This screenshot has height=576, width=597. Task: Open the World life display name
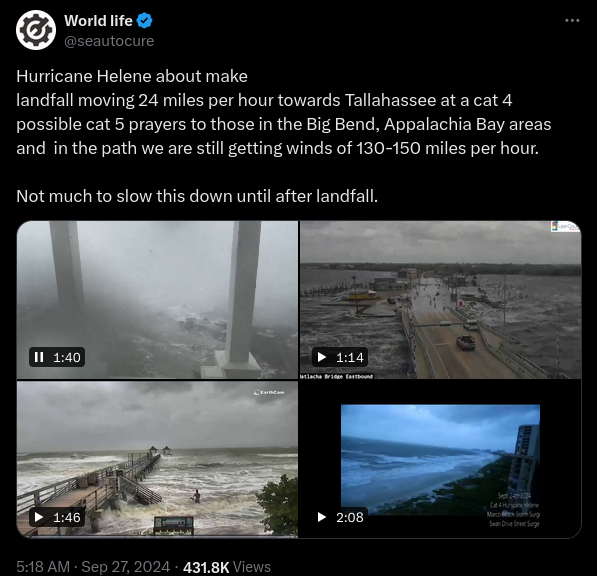[98, 21]
